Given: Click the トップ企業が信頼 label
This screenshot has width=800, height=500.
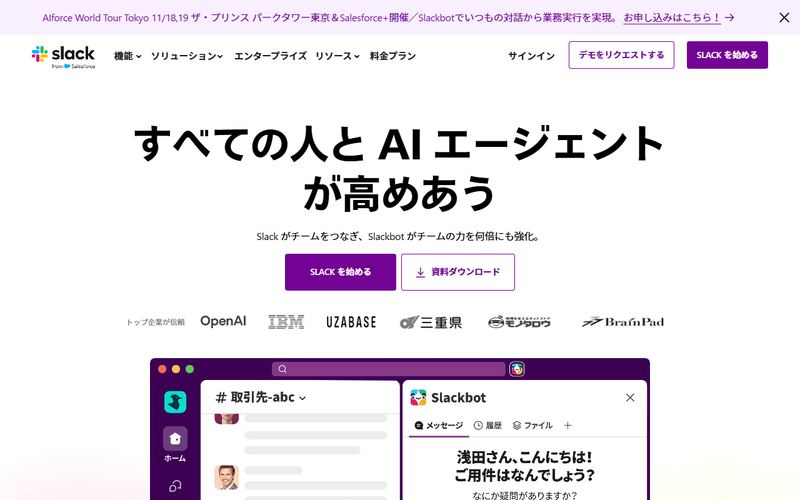Looking at the screenshot, I should (x=156, y=322).
